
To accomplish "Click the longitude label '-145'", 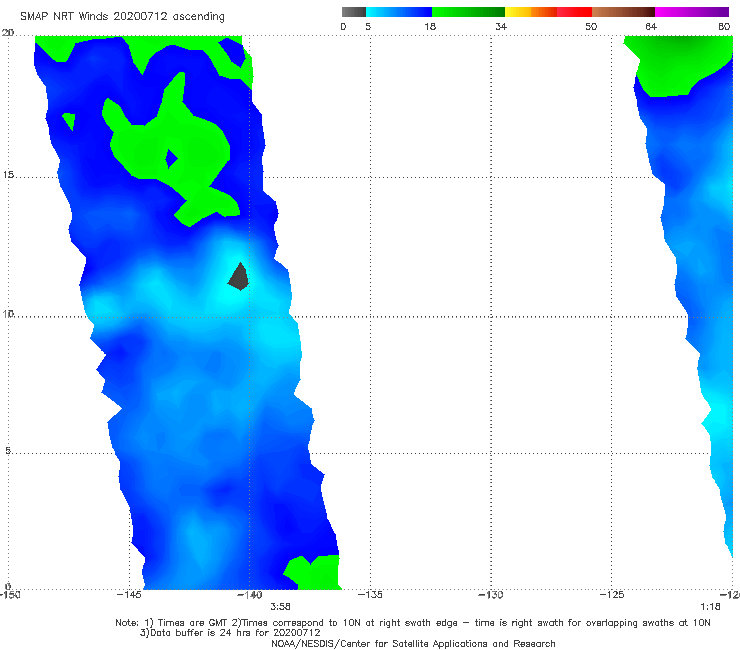I will tap(129, 595).
